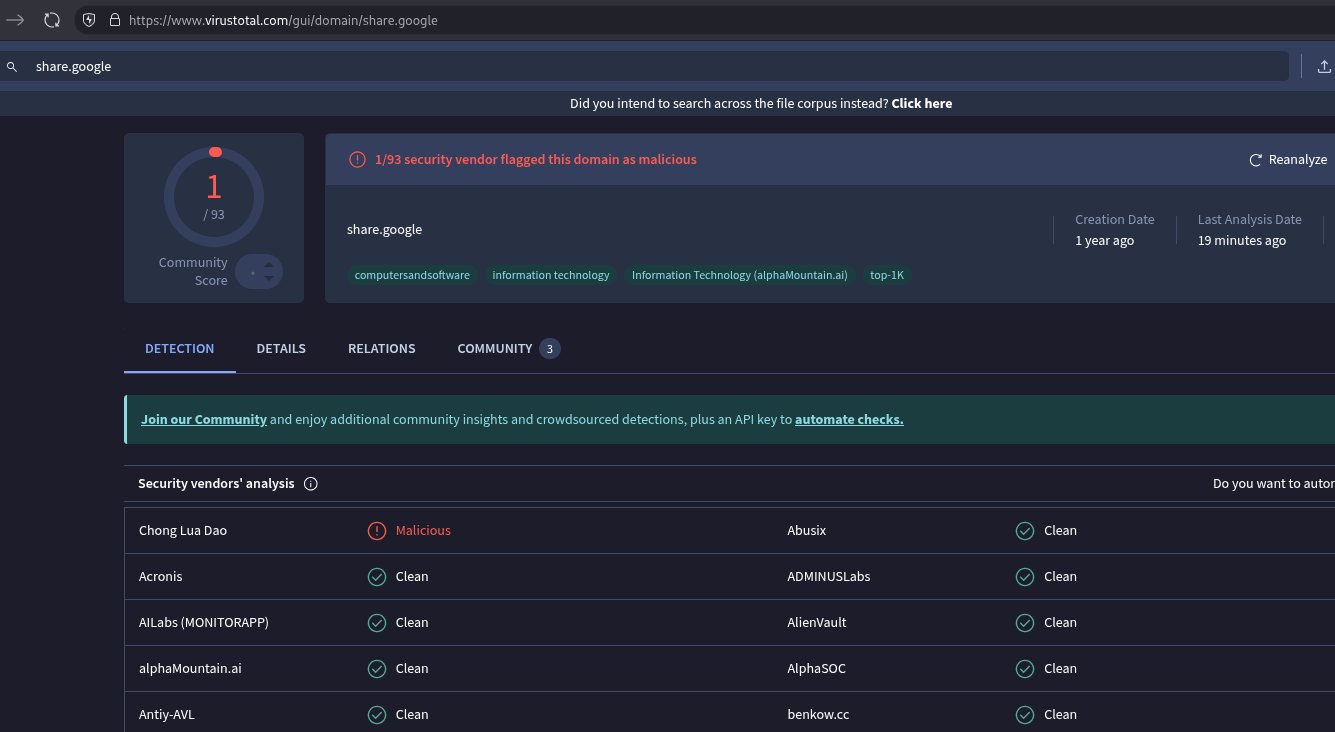Click the share.google search input field

coord(650,67)
